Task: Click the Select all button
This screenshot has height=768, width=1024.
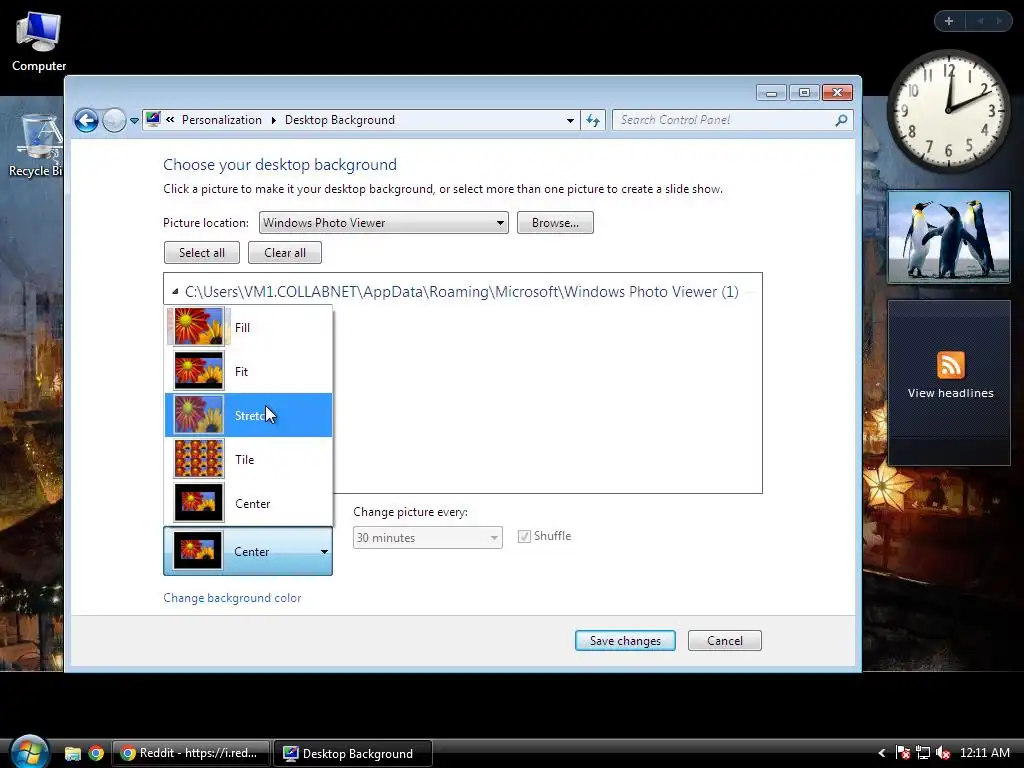Action: [x=202, y=253]
